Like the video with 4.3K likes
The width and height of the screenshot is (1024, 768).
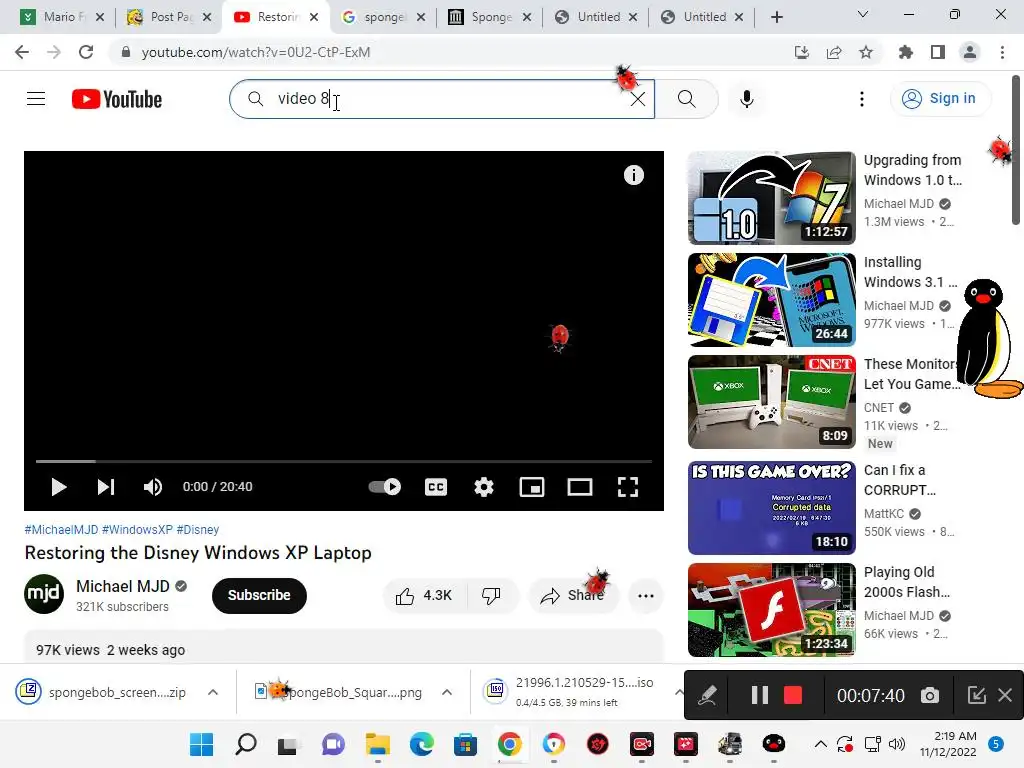(424, 596)
